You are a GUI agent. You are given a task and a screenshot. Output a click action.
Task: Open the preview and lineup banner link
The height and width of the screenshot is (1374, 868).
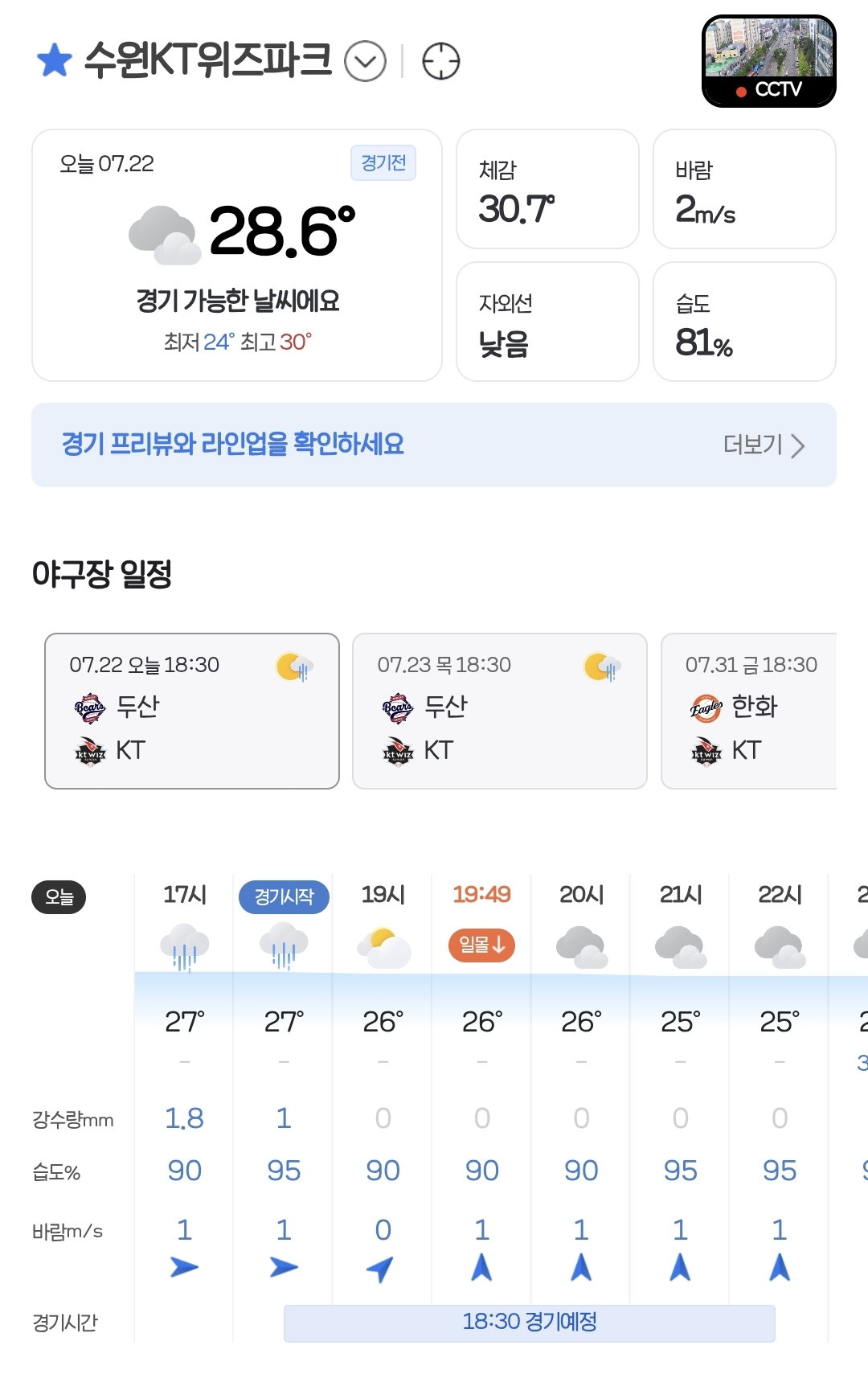[434, 445]
